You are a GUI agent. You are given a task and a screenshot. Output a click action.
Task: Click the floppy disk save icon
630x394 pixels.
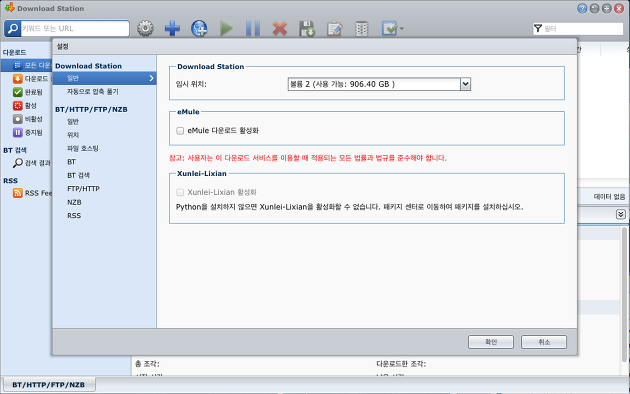(307, 29)
